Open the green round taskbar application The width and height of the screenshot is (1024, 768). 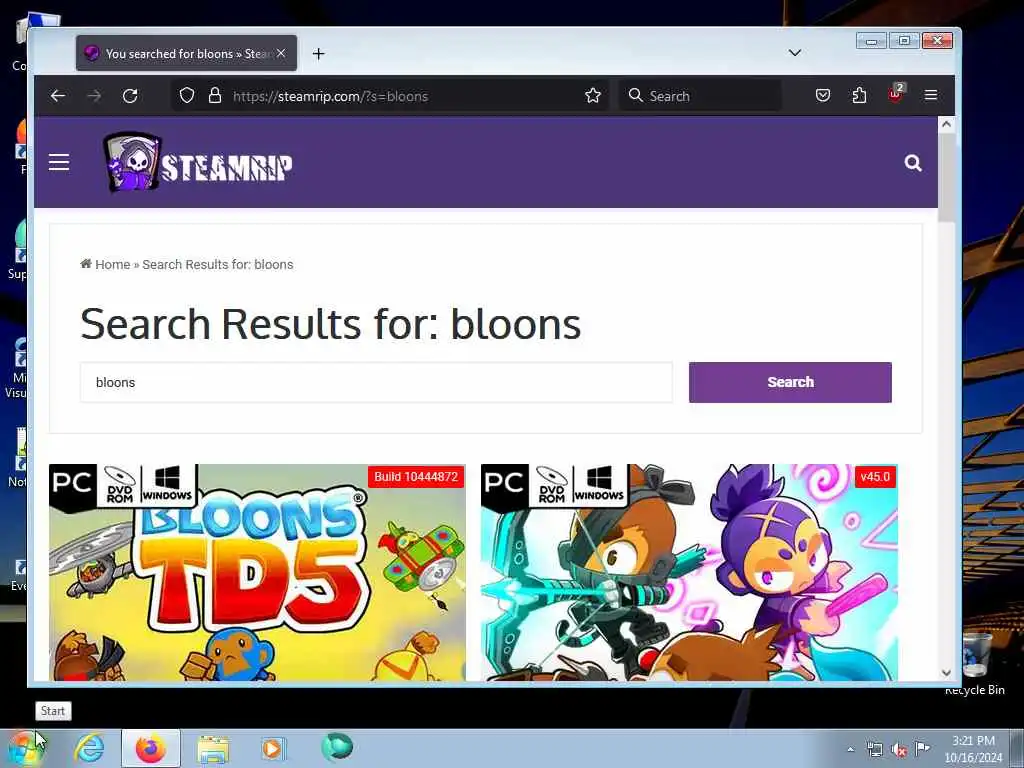pyautogui.click(x=337, y=747)
